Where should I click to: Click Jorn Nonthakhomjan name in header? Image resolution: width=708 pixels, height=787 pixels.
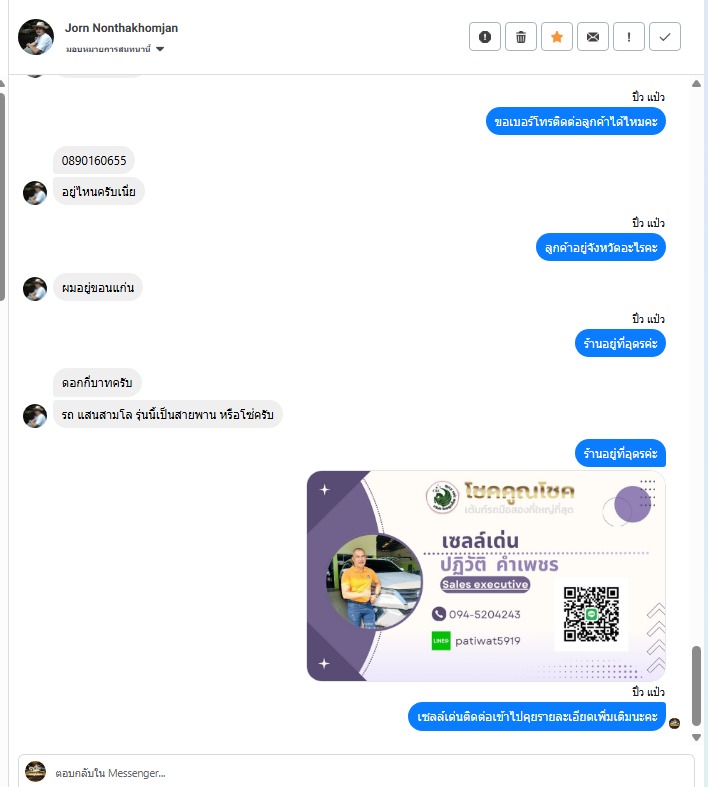click(121, 28)
